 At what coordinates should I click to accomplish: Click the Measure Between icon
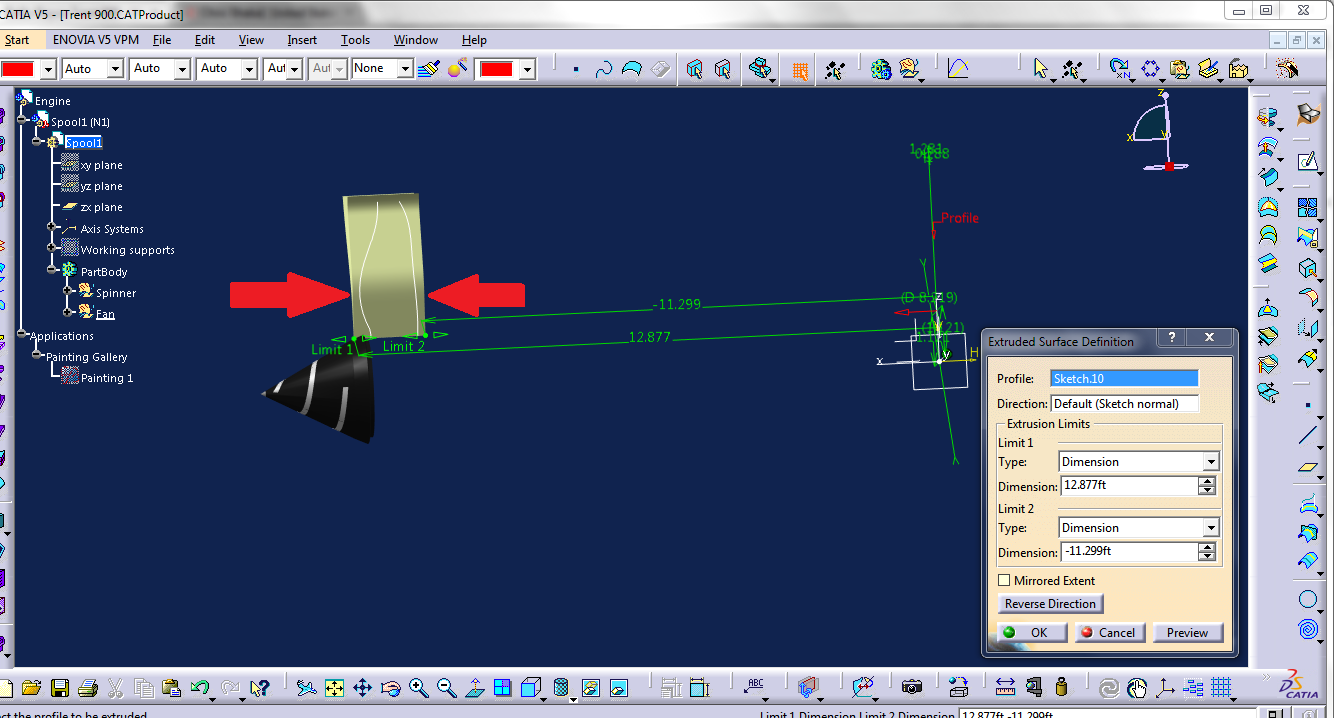point(1006,688)
